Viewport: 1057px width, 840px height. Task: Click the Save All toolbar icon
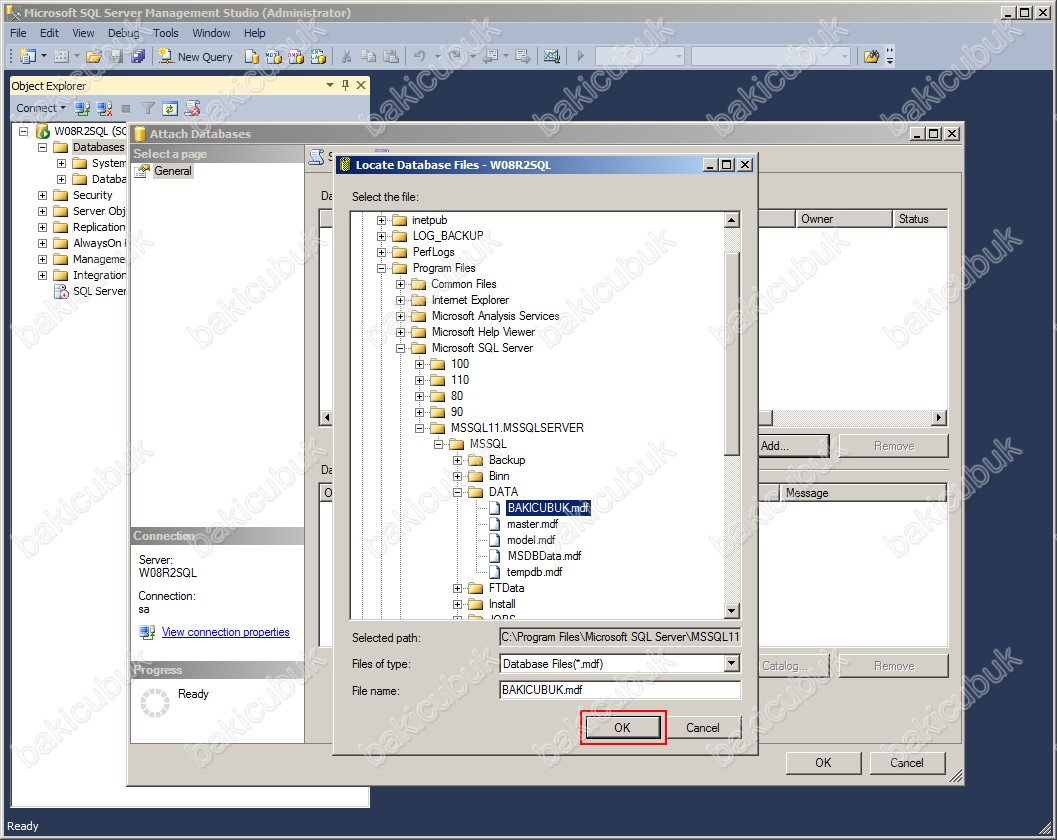coord(138,56)
